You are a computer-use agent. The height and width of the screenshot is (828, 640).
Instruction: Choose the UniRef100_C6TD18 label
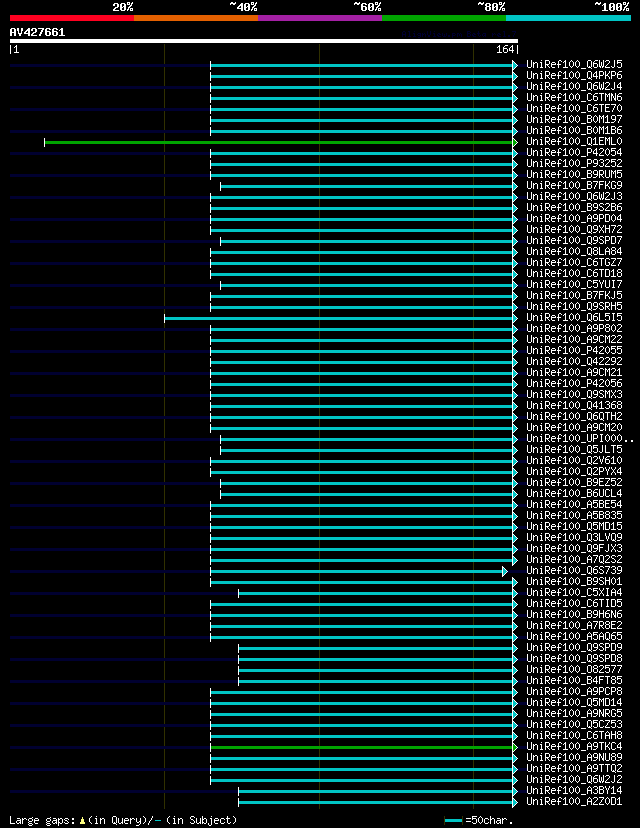coord(574,274)
